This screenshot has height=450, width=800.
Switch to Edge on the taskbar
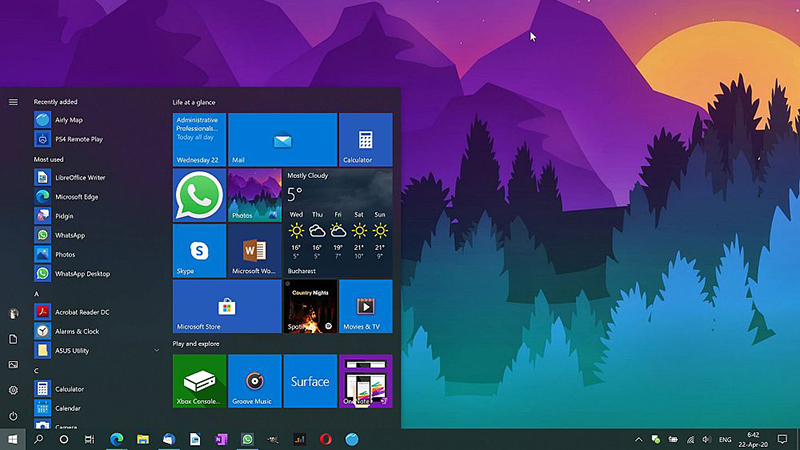tap(117, 439)
